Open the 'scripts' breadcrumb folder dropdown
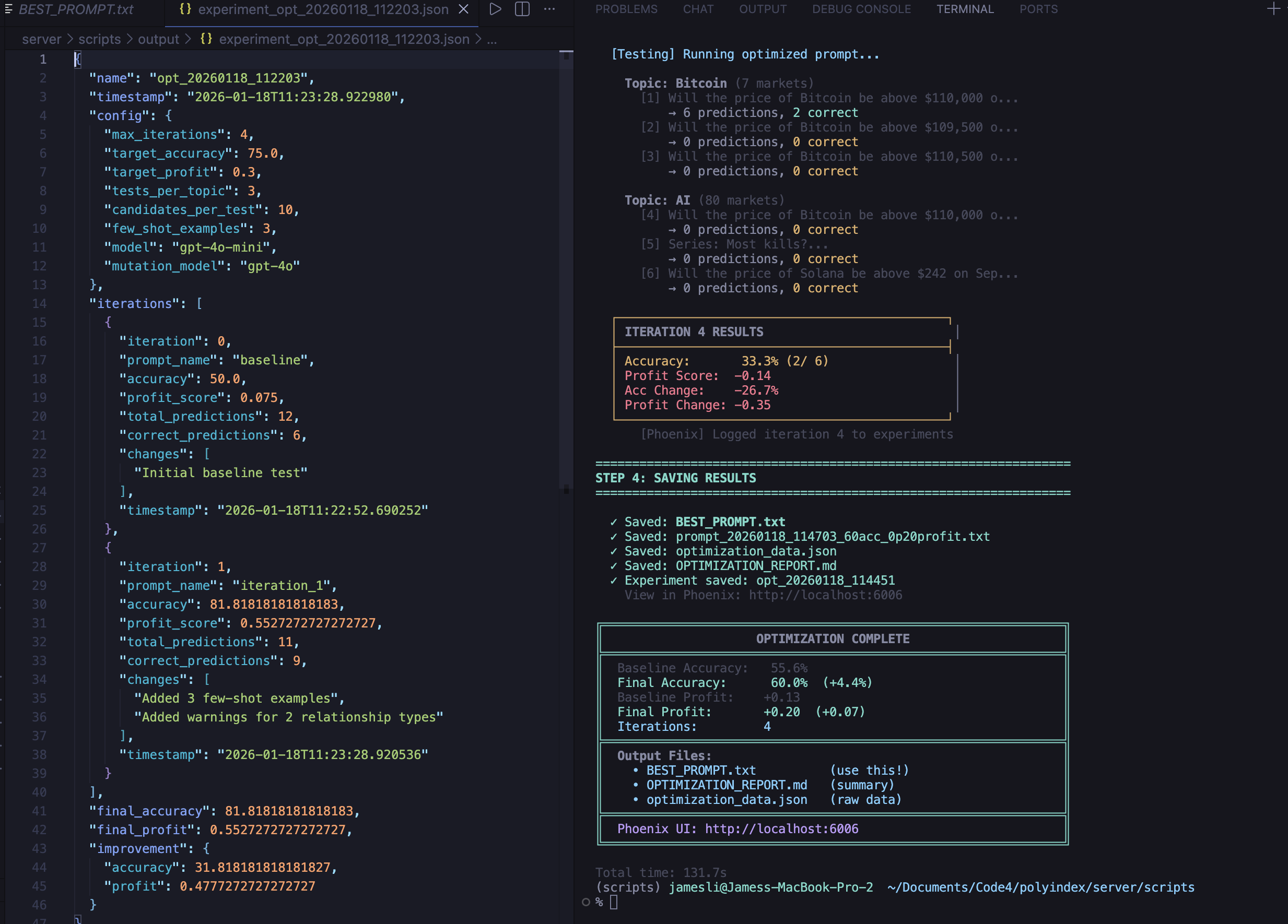This screenshot has height=924, width=1288. 99,39
